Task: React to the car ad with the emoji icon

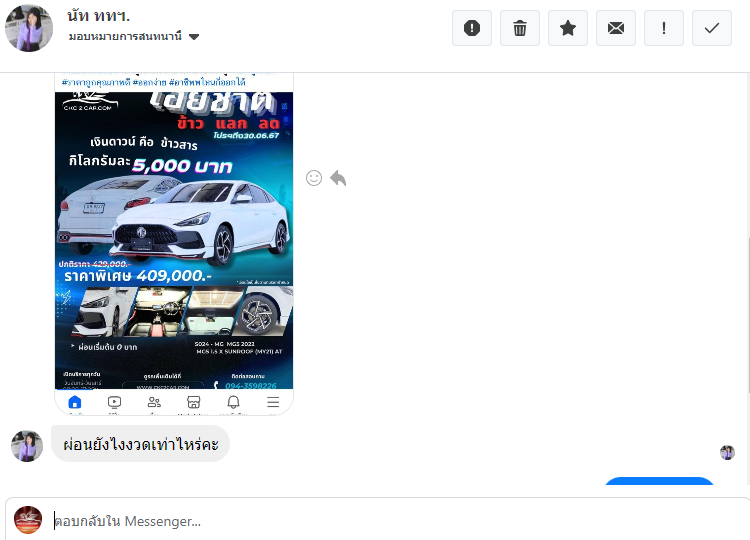Action: [x=314, y=178]
